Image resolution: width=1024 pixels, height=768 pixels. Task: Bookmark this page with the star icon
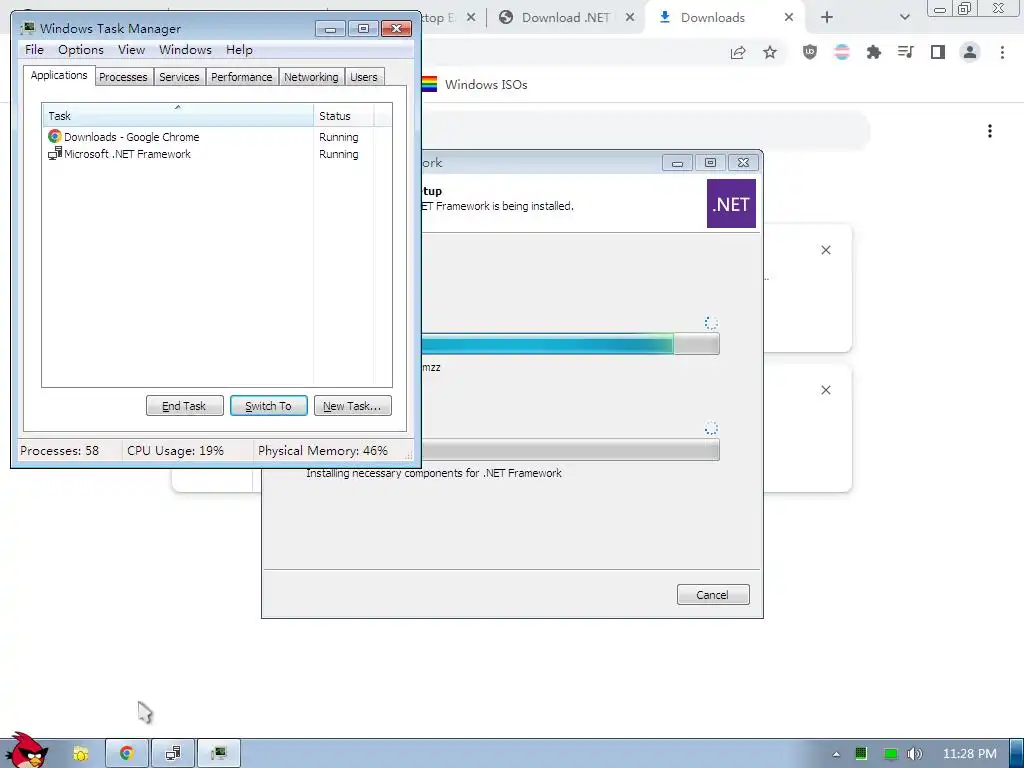click(x=770, y=52)
